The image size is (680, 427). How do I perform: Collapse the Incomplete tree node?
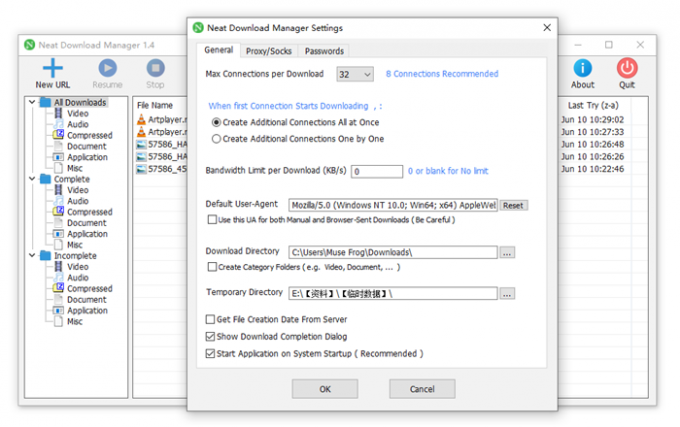click(x=32, y=256)
